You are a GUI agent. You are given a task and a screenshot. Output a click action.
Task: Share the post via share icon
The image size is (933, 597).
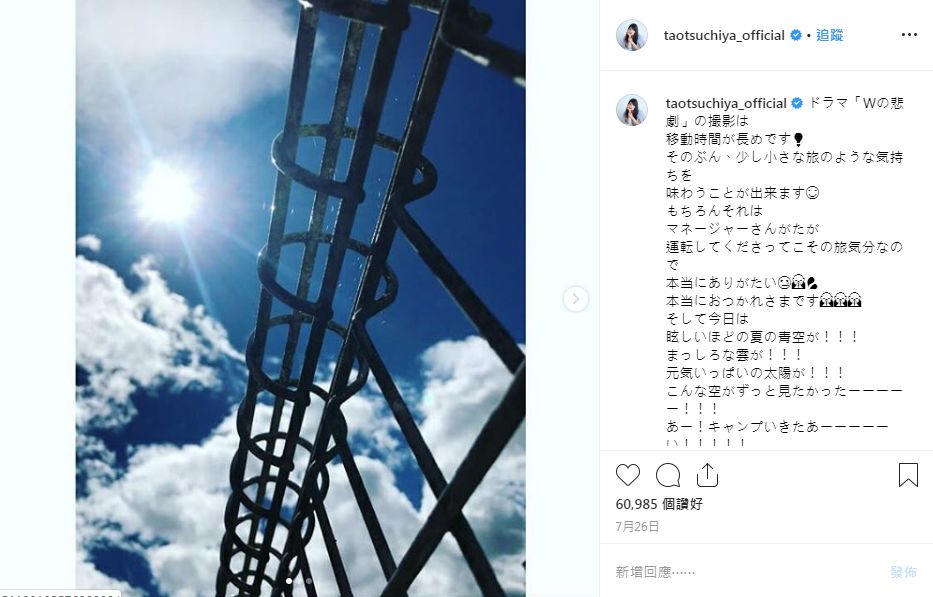(x=707, y=475)
